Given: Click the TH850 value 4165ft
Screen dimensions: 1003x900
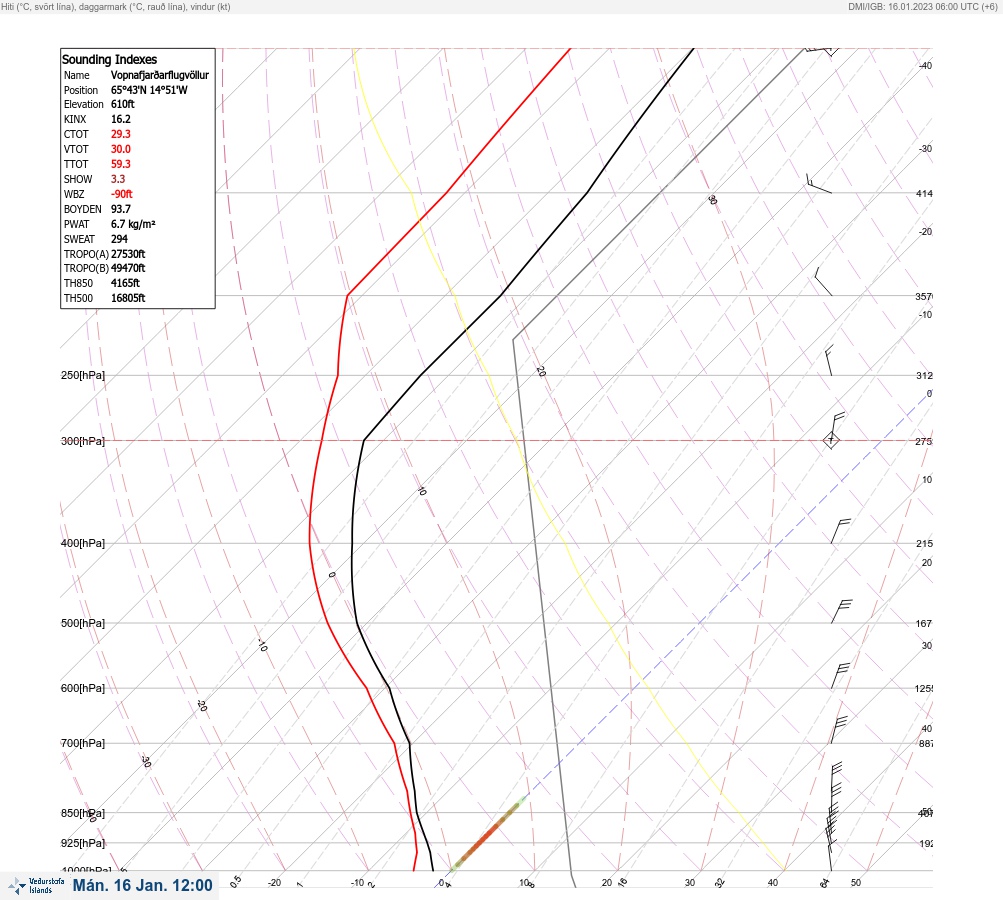Looking at the screenshot, I should point(125,283).
